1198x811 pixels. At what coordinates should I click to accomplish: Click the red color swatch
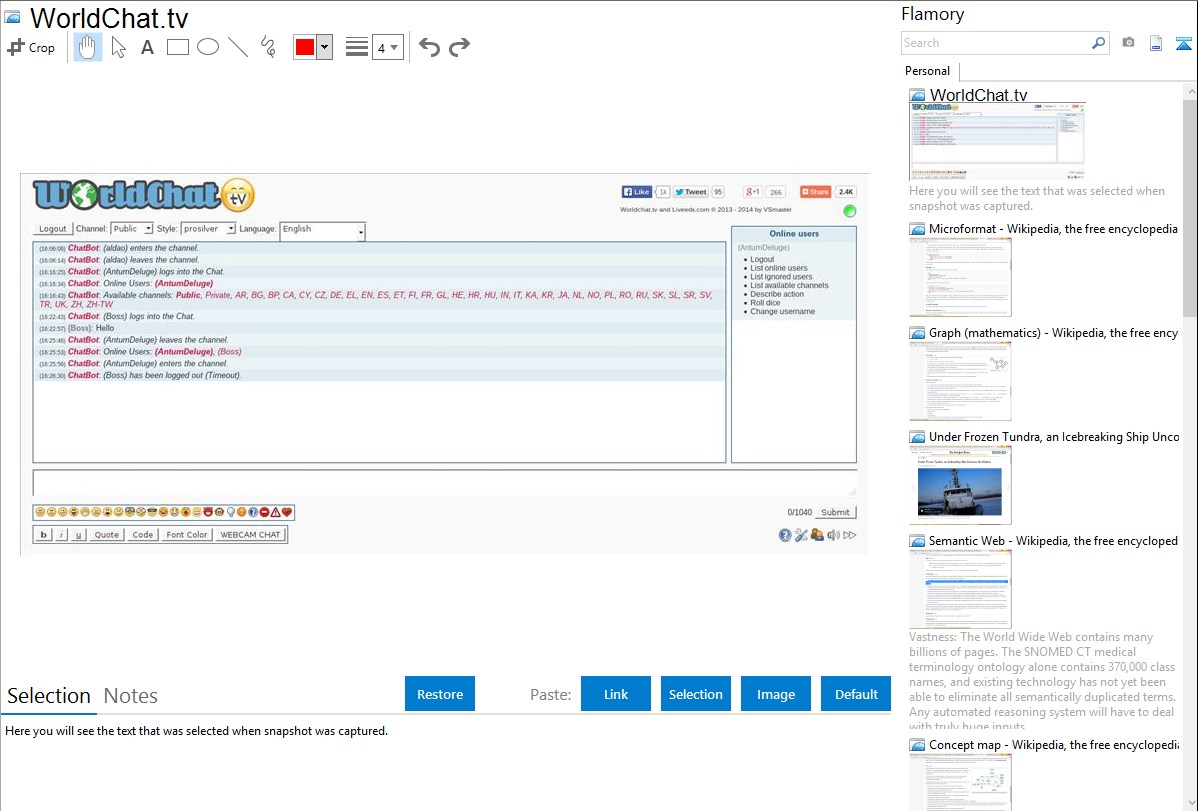(x=305, y=47)
